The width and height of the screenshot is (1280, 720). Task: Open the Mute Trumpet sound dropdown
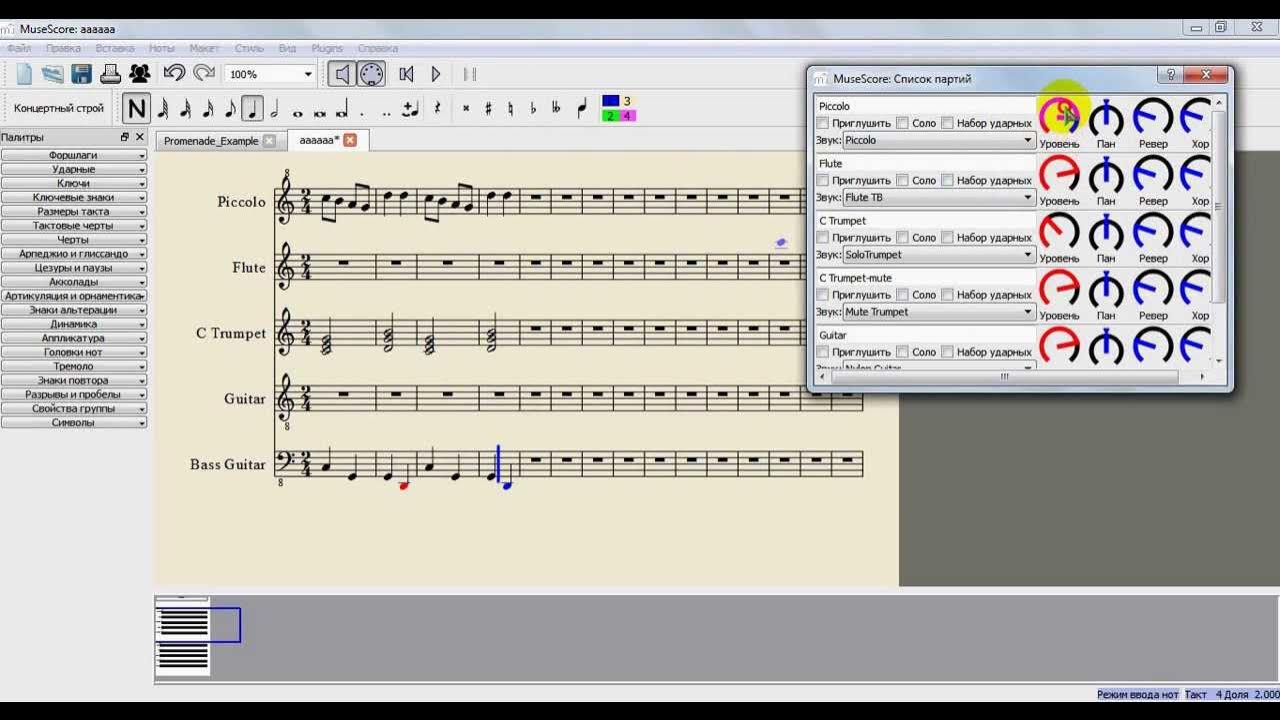point(938,311)
